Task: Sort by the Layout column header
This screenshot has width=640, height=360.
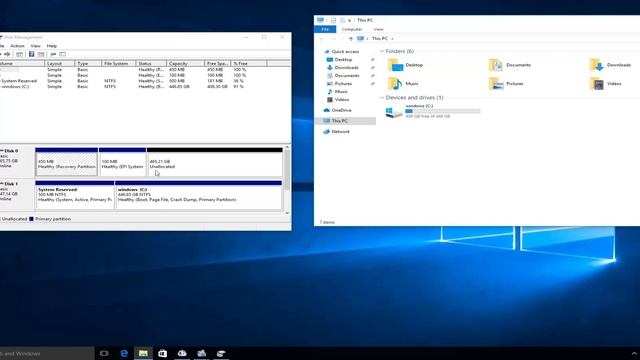Action: [x=60, y=64]
